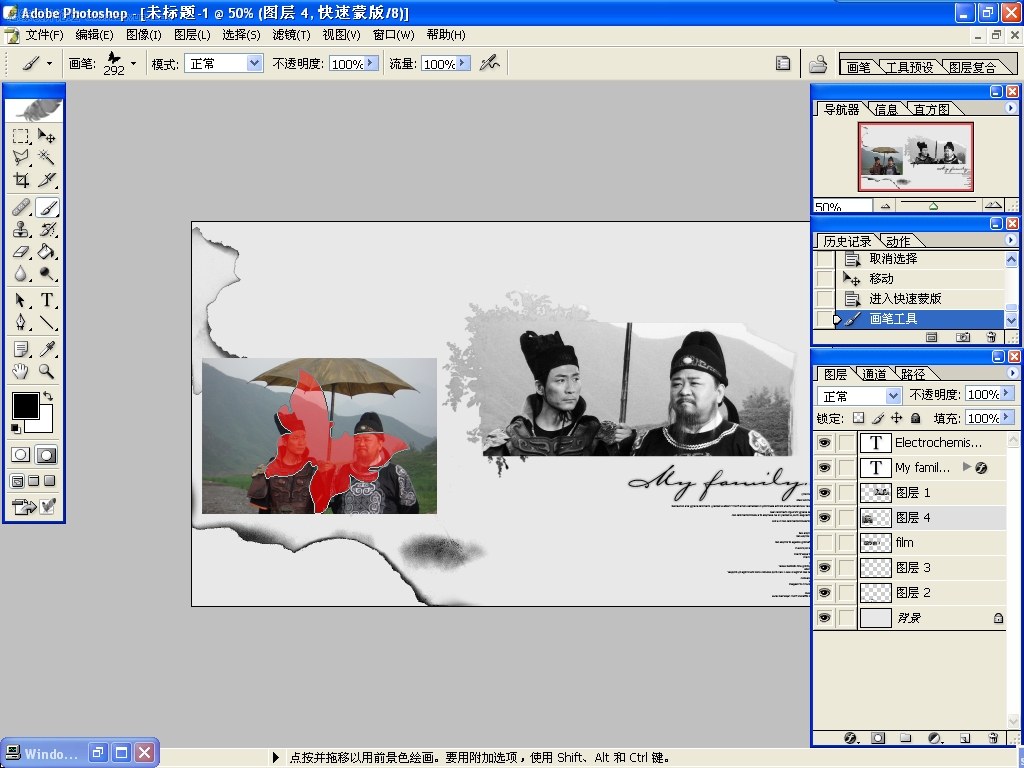Add layer mask in Layers panel

pyautogui.click(x=878, y=738)
